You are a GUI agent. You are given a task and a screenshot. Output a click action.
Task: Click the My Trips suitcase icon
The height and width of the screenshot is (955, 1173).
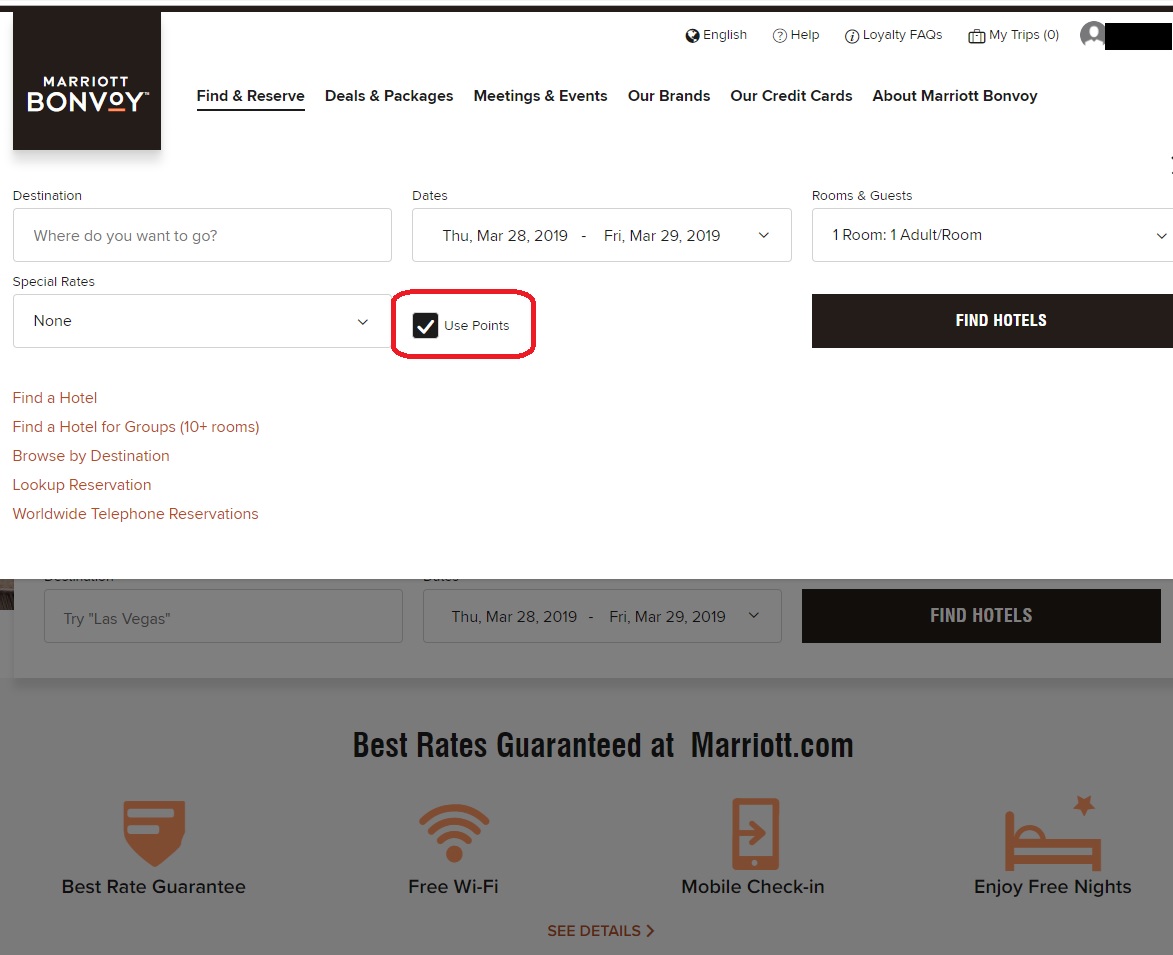[x=976, y=36]
